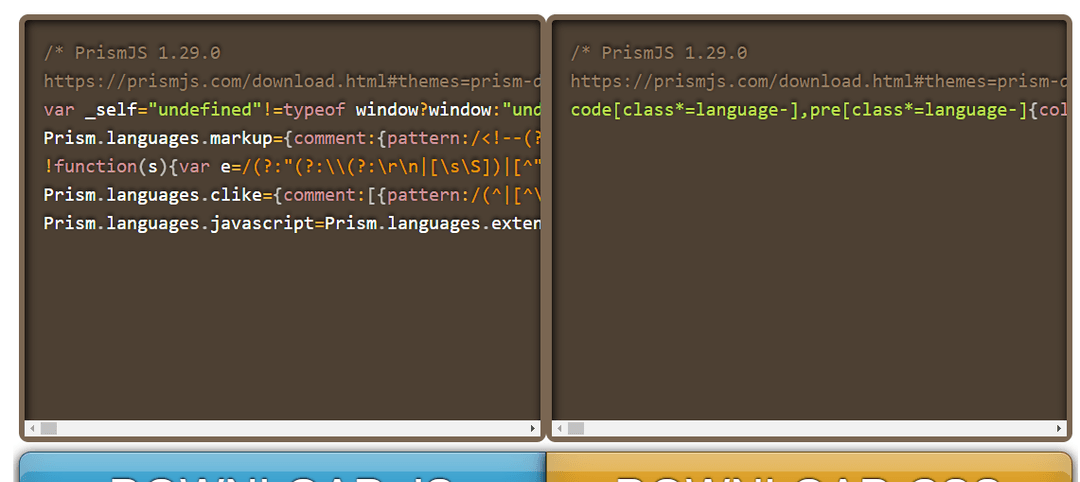Click the Prism.languages.markup code line

point(292,138)
